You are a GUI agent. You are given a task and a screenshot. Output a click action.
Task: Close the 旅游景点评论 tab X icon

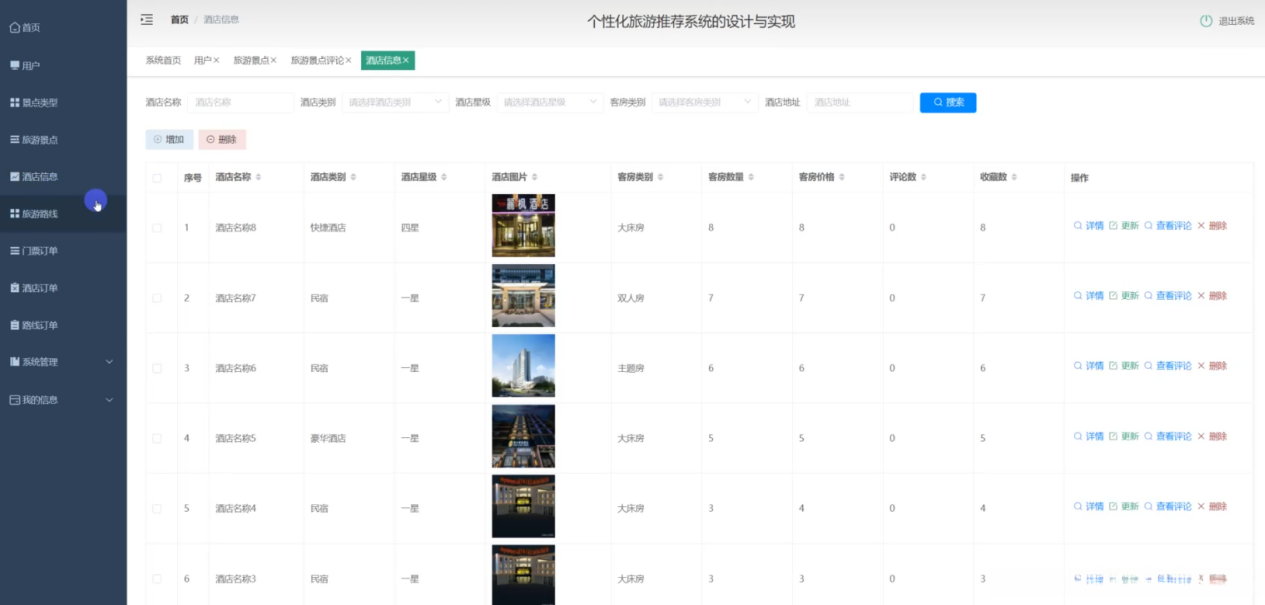point(348,61)
